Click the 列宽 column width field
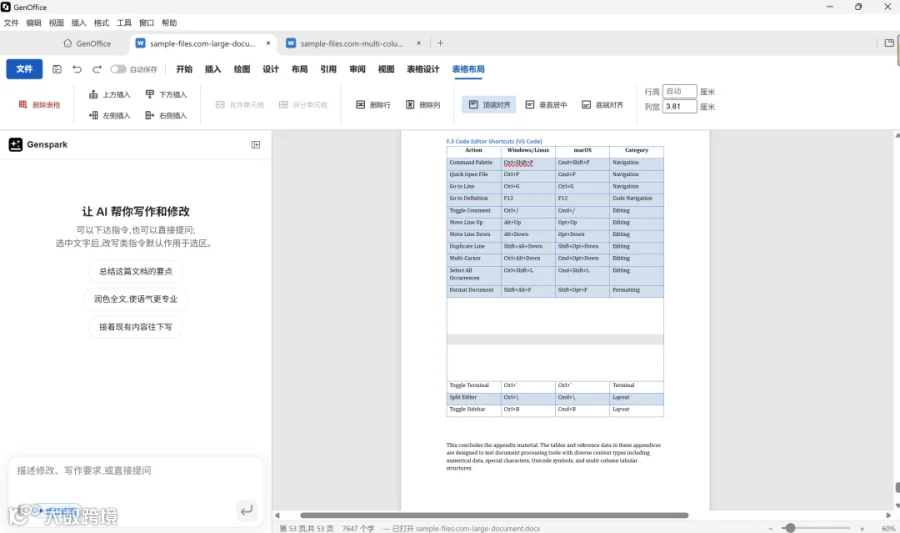The width and height of the screenshot is (900, 533). [x=680, y=106]
